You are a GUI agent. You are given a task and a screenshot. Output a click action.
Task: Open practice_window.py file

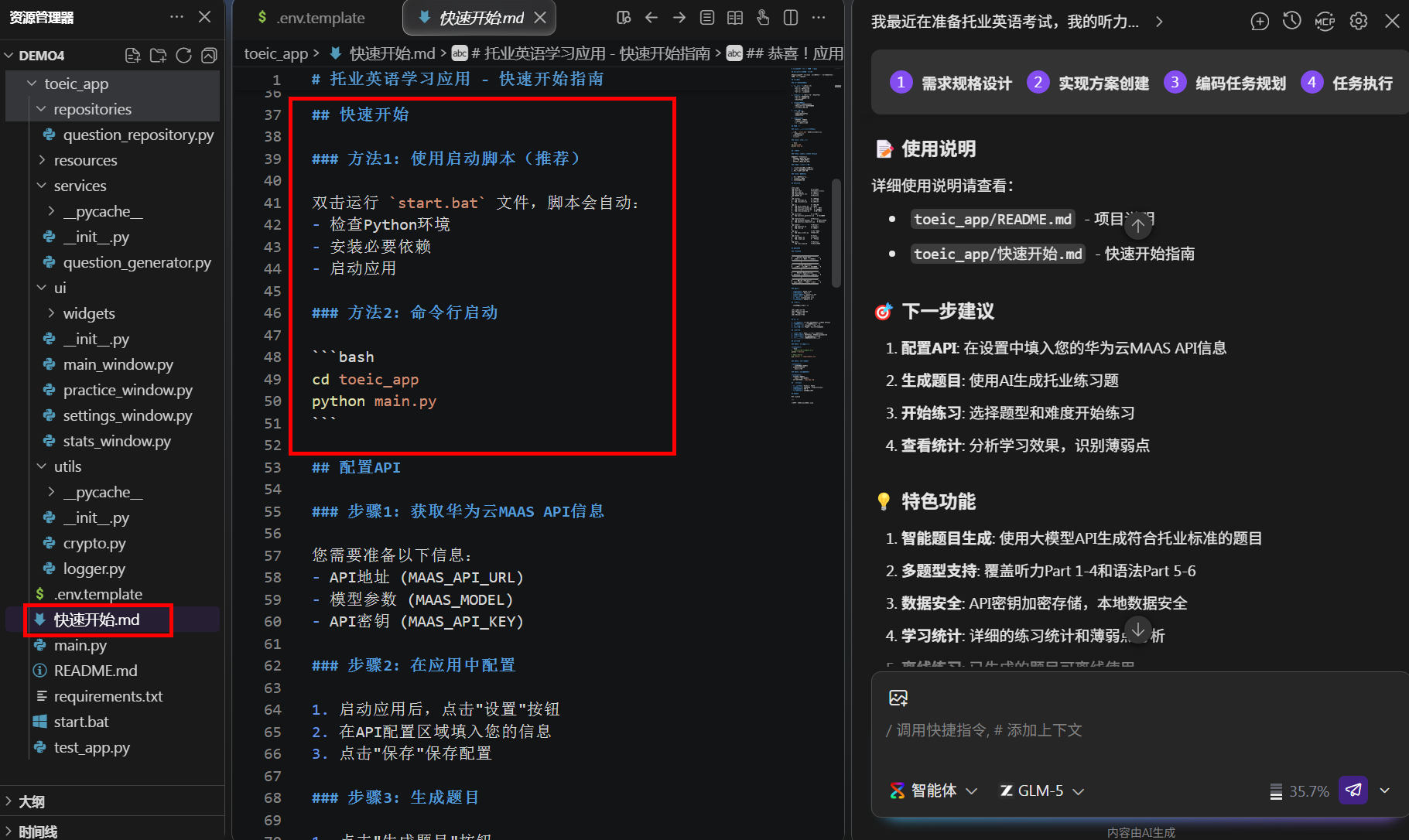click(128, 390)
